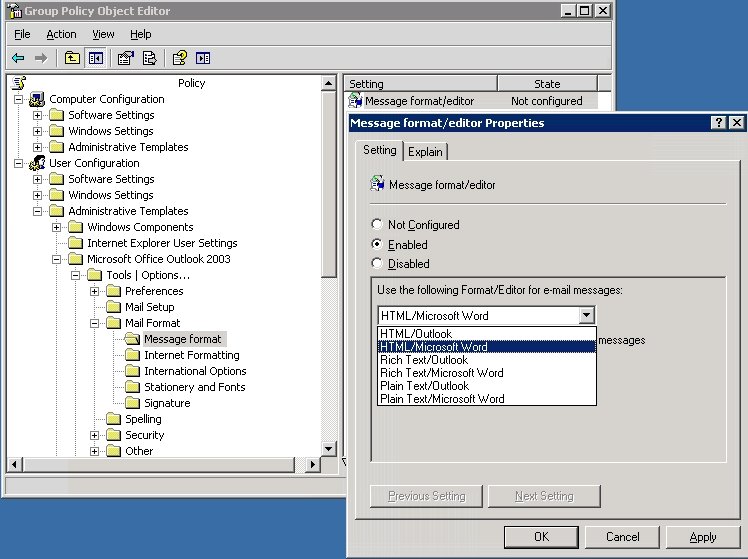
Task: Click the Back arrow toolbar icon
Action: (18, 58)
